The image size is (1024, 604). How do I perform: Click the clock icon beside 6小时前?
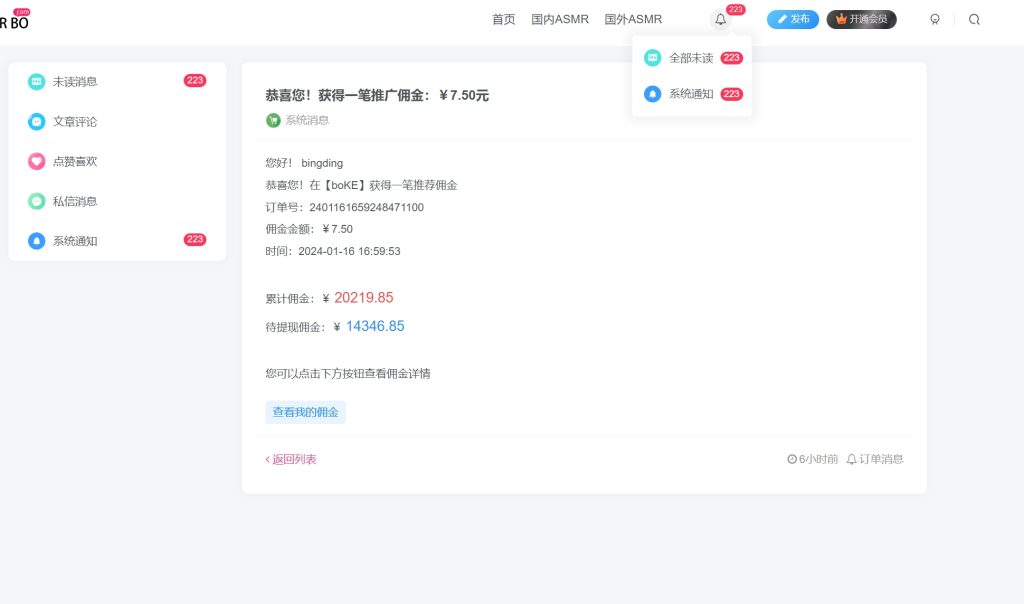[x=792, y=459]
